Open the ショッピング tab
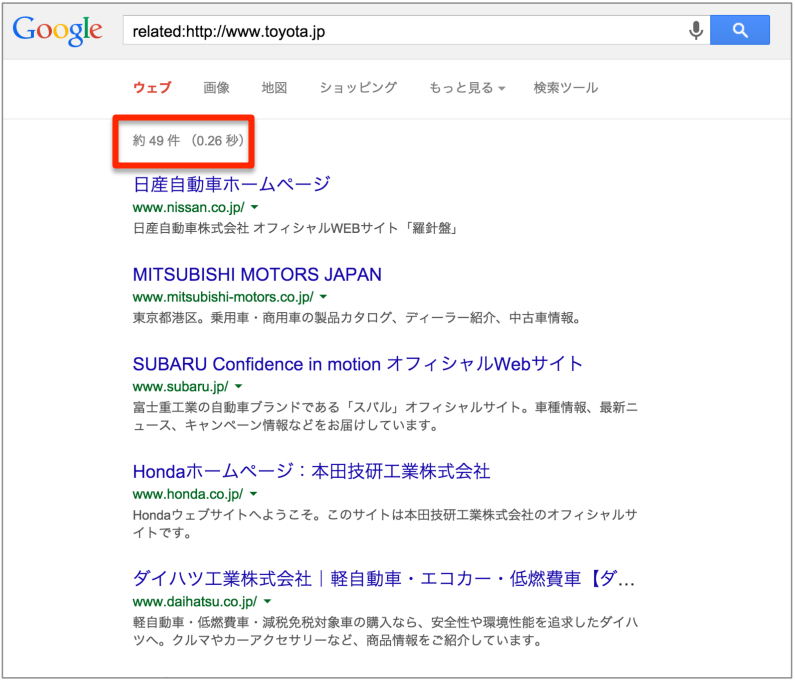The height and width of the screenshot is (682, 795). [358, 88]
